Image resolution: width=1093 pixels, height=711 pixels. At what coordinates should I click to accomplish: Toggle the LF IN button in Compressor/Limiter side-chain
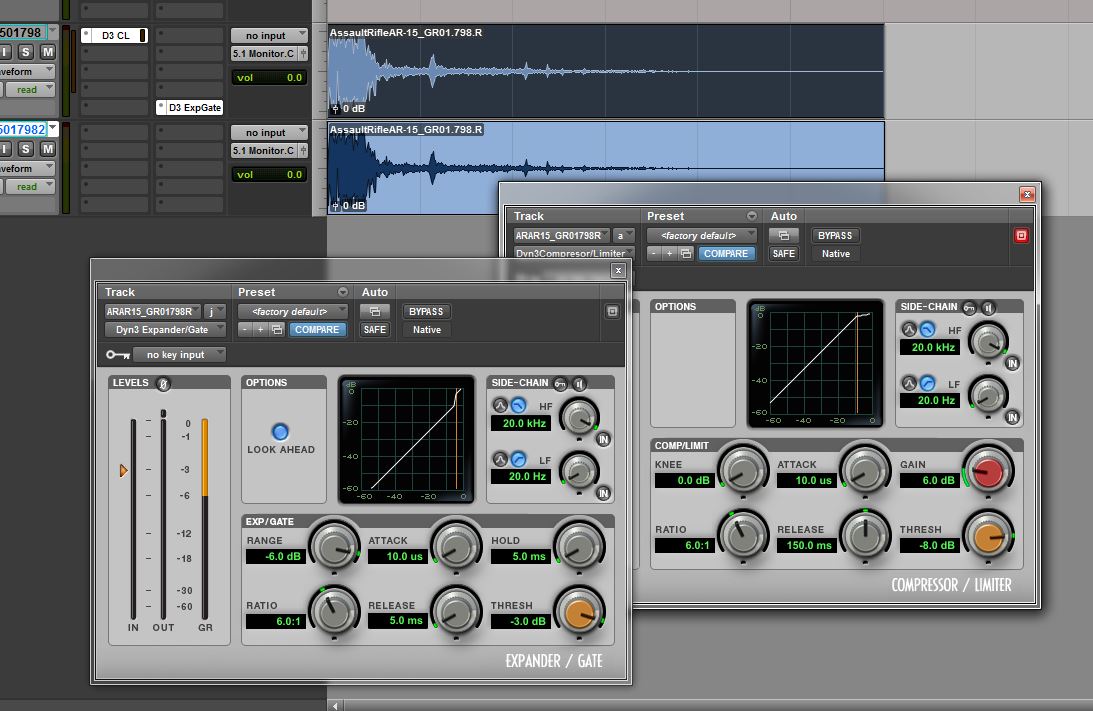tap(1012, 417)
